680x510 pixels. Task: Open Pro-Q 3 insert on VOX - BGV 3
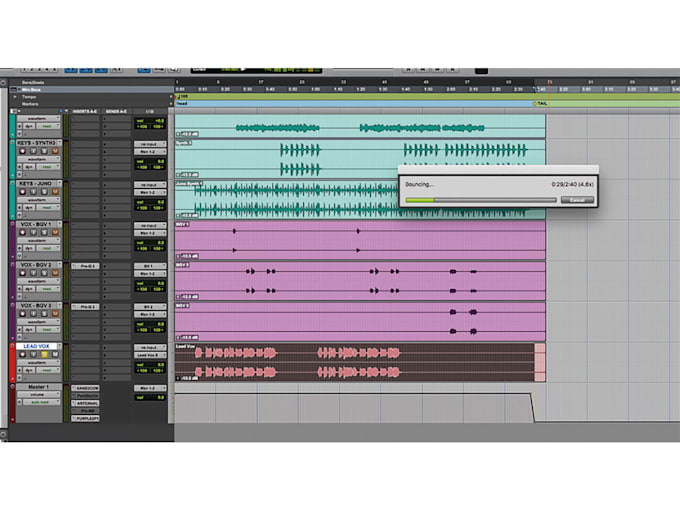coord(85,307)
